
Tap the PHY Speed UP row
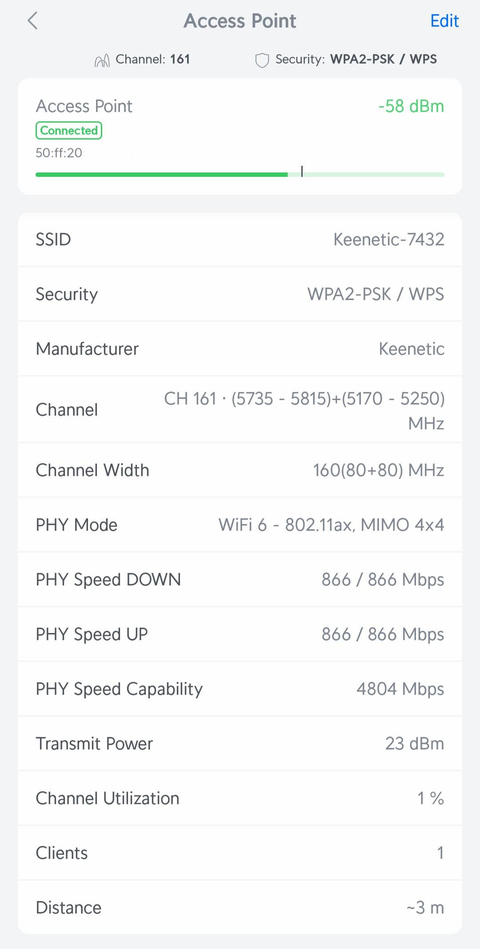pos(240,634)
